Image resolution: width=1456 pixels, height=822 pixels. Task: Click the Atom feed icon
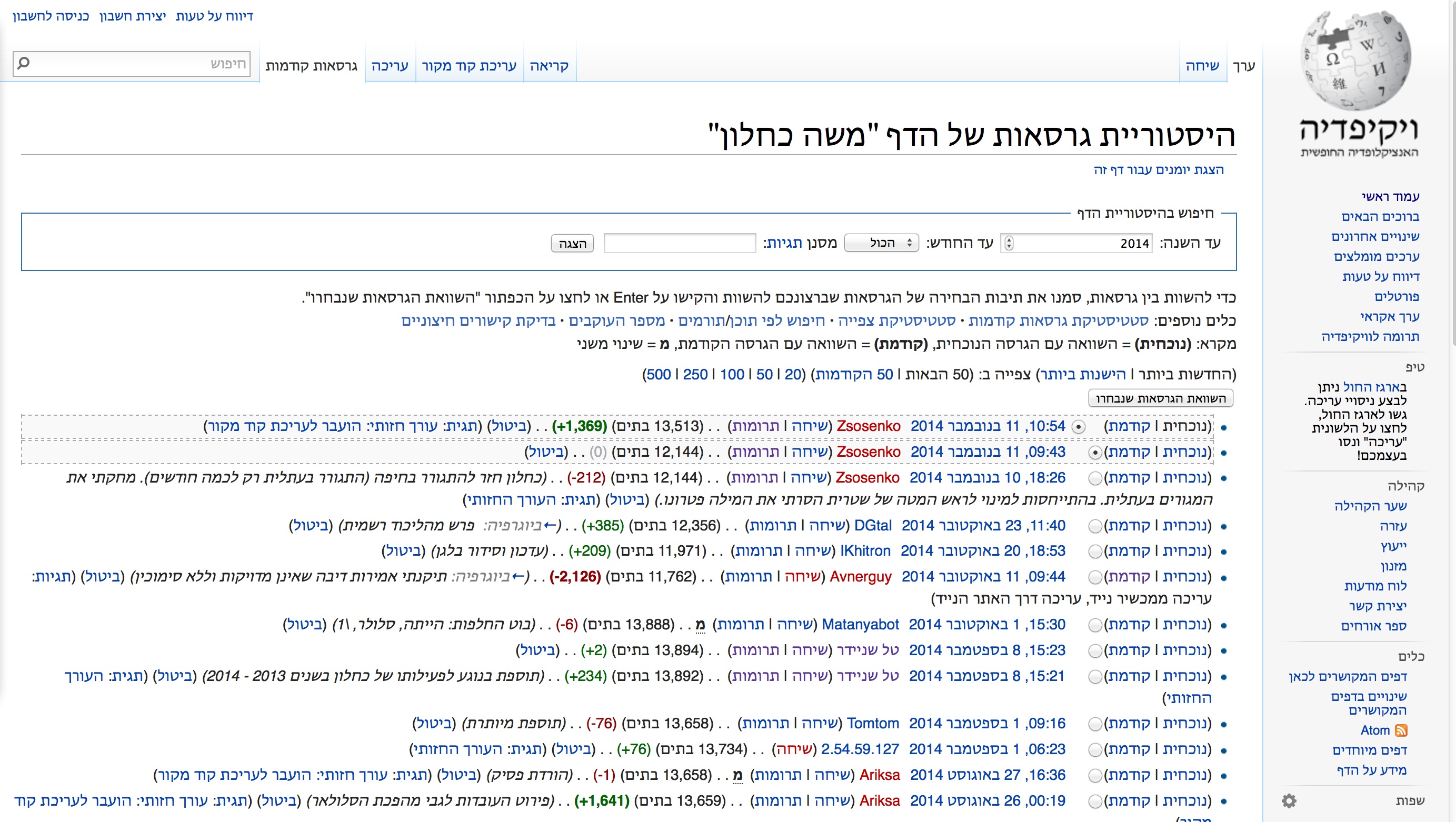pos(1401,730)
